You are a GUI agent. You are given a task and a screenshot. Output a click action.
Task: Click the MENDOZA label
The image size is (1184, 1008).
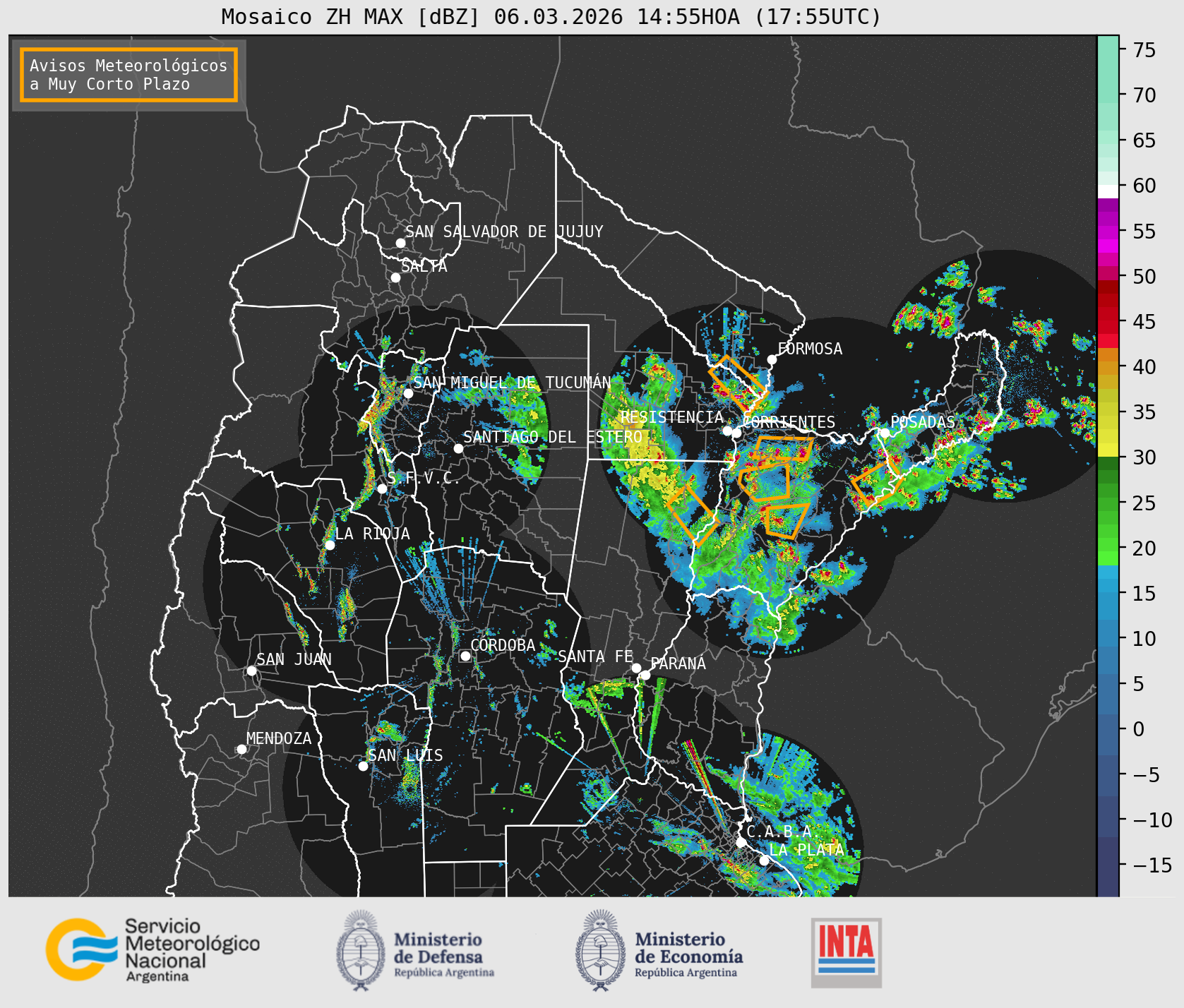point(279,738)
